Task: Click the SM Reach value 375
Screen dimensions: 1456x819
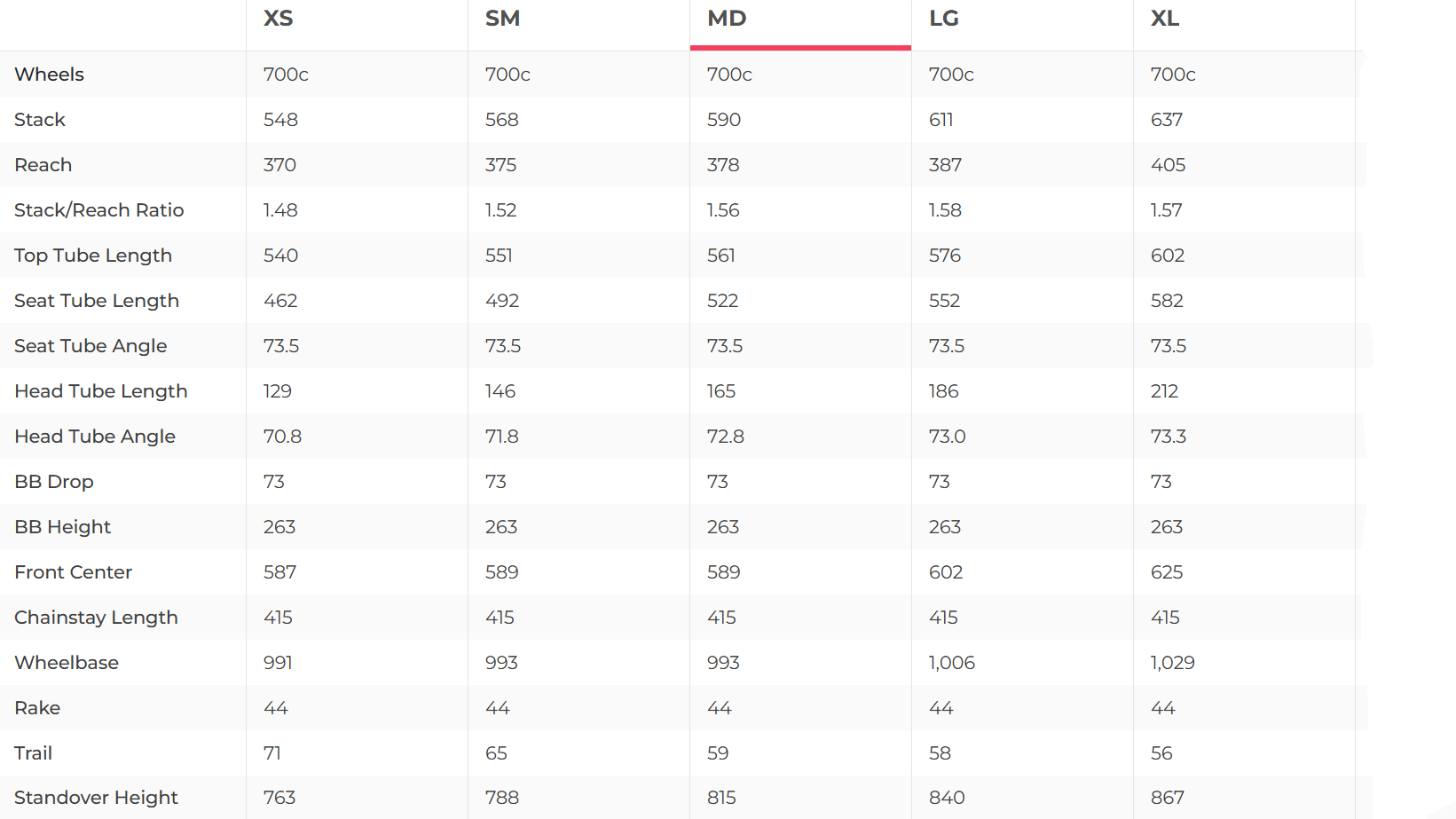Action: [501, 165]
